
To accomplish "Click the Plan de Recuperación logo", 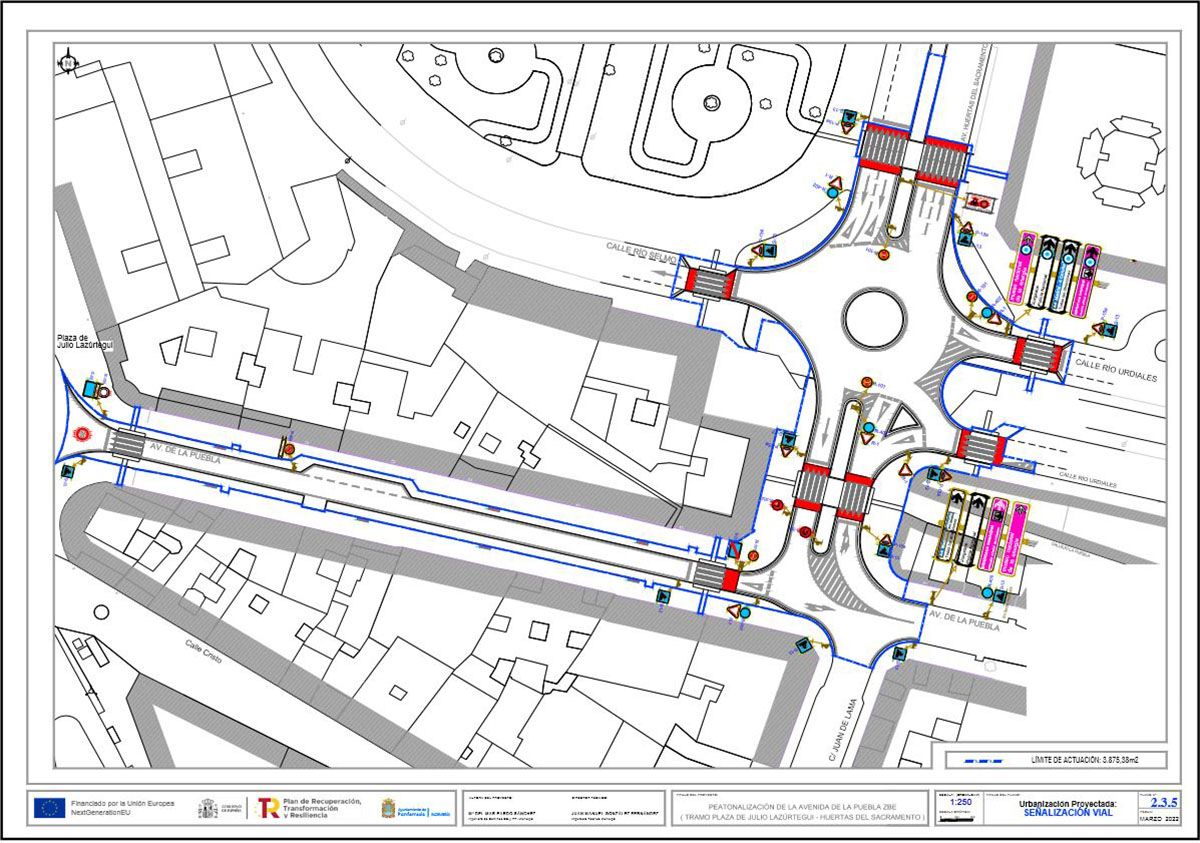I will tap(268, 807).
